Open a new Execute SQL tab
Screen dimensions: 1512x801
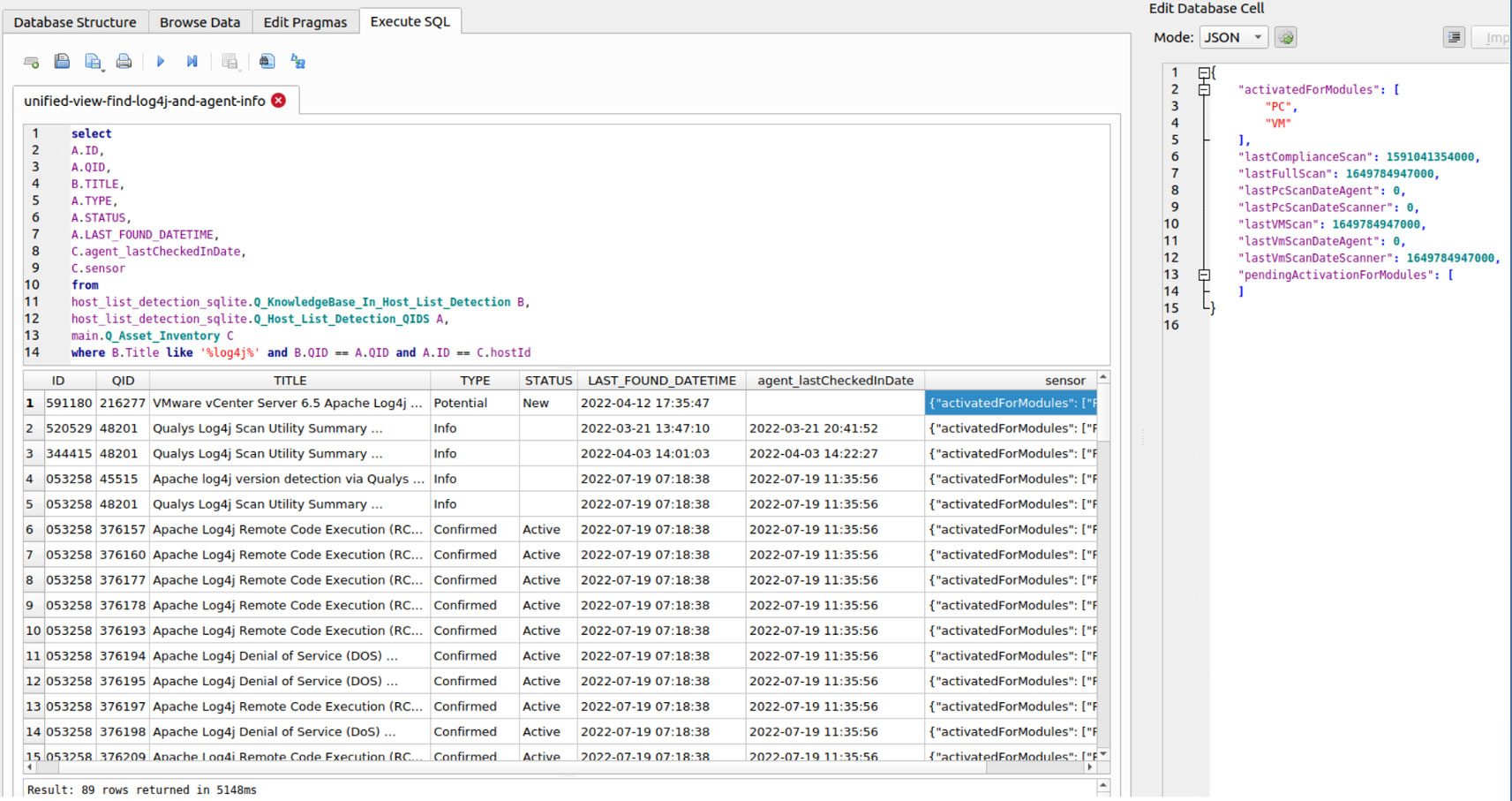(x=31, y=61)
